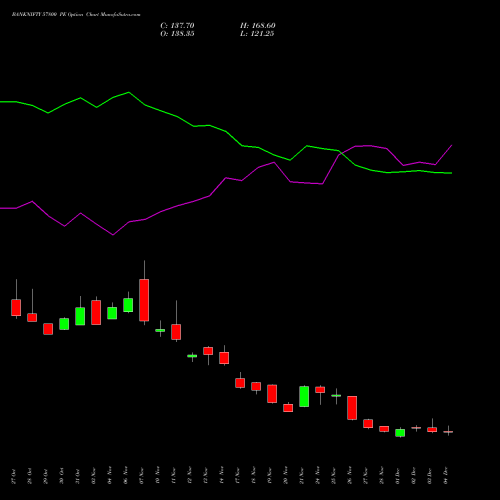Click the green candle above 01 Dec

point(400,433)
